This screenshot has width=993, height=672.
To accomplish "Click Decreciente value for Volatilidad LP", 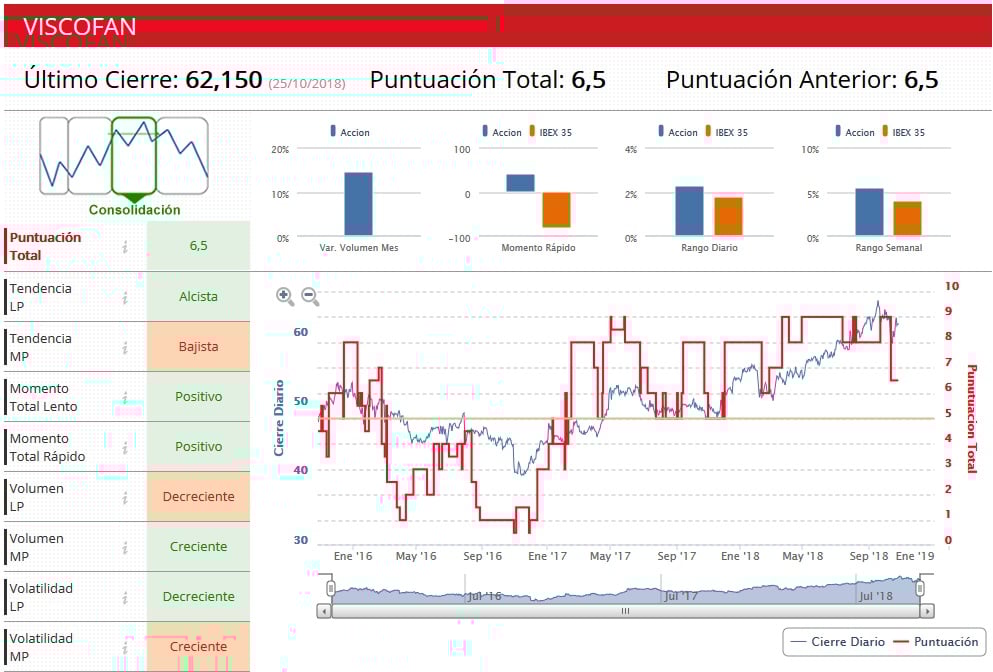I will click(x=198, y=597).
